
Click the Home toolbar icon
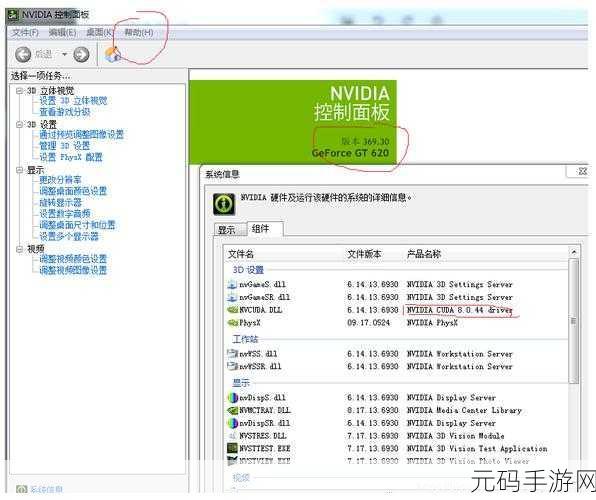(113, 55)
